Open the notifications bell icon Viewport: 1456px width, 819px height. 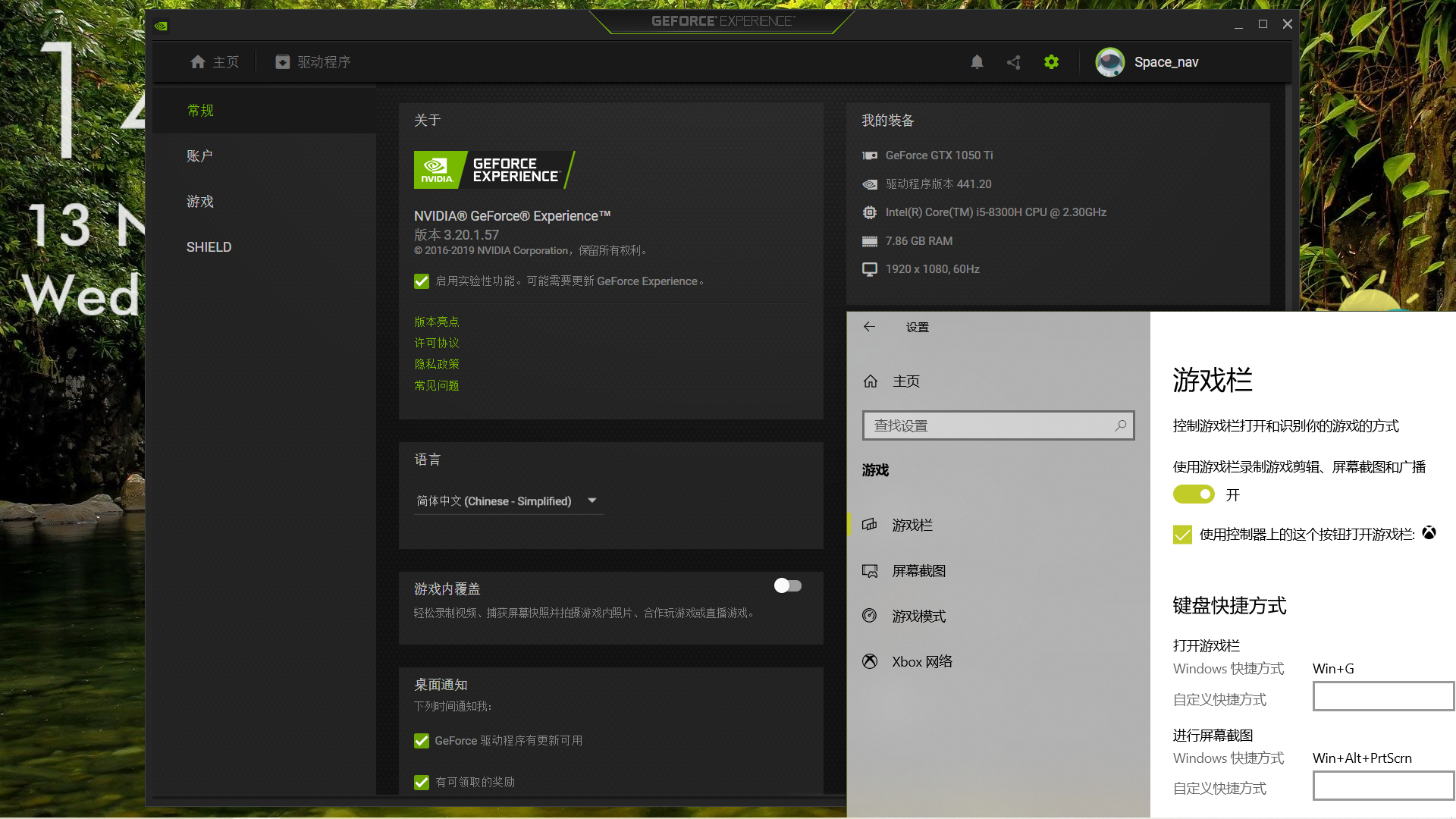tap(977, 62)
